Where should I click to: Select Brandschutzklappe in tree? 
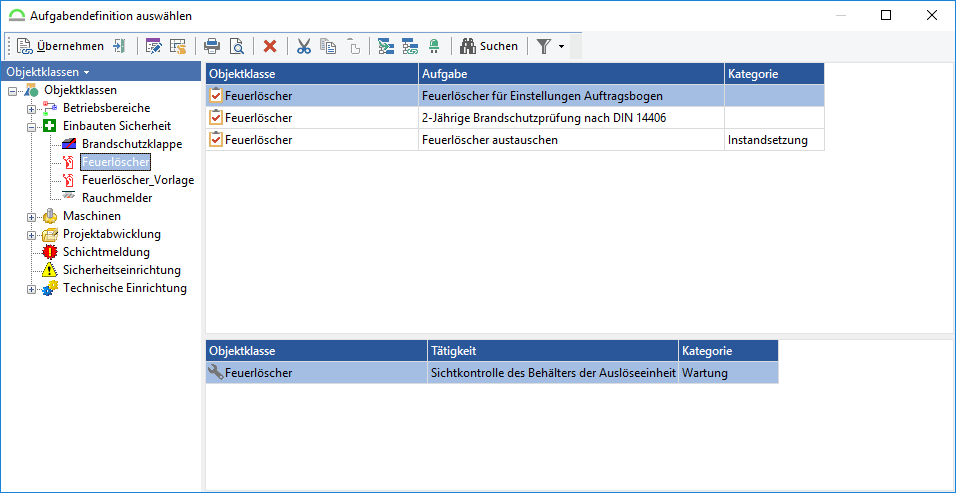pyautogui.click(x=132, y=144)
